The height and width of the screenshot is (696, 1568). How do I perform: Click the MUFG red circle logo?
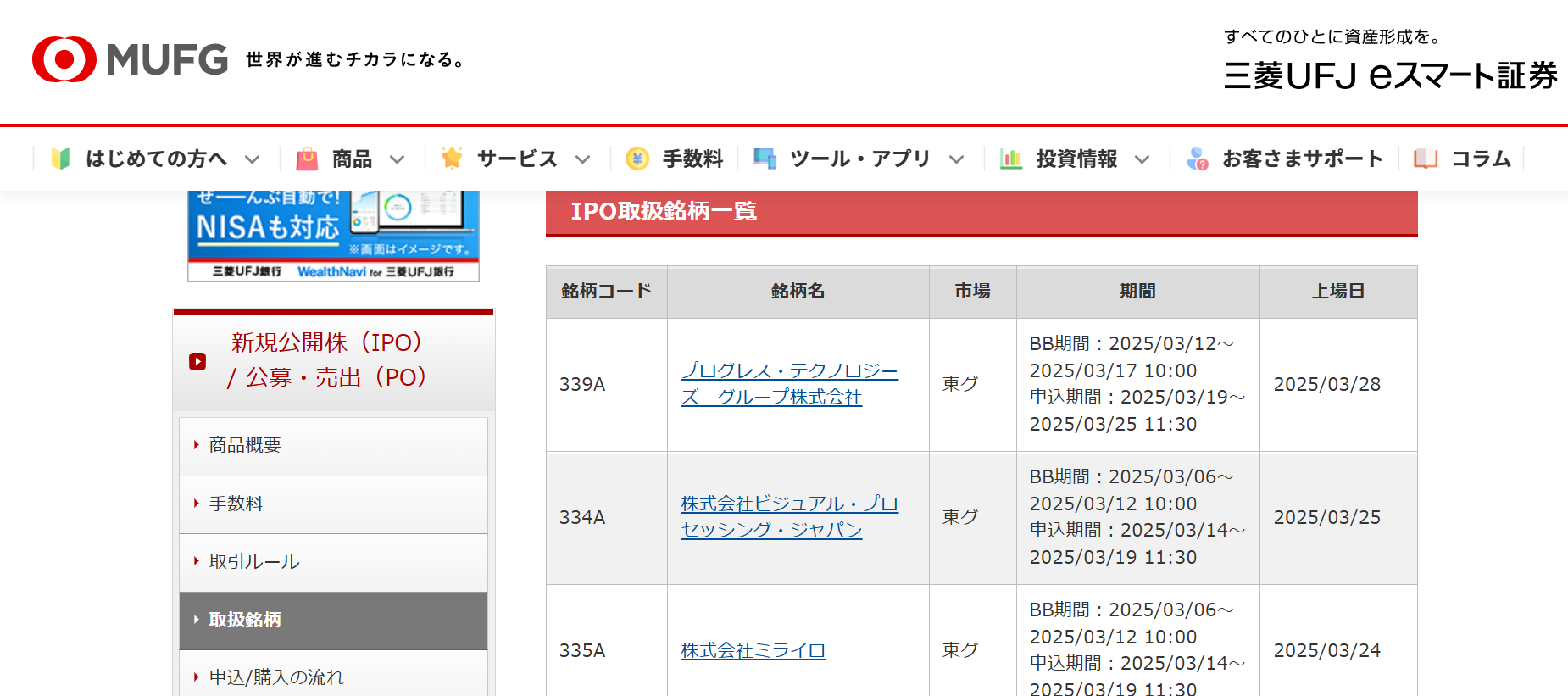(x=64, y=59)
